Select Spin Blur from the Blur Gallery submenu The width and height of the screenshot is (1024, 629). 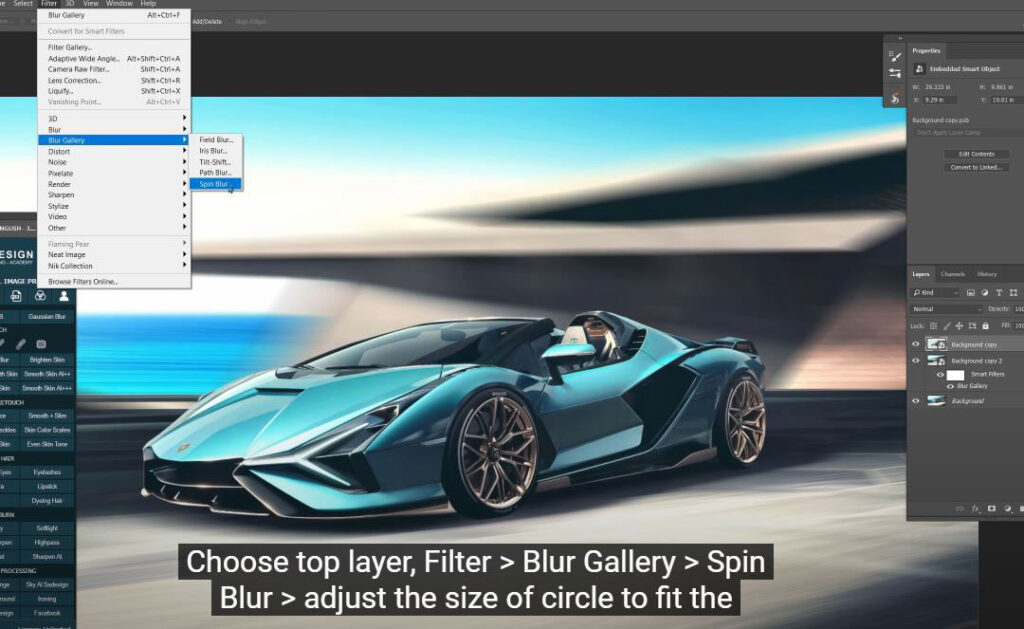pos(216,183)
